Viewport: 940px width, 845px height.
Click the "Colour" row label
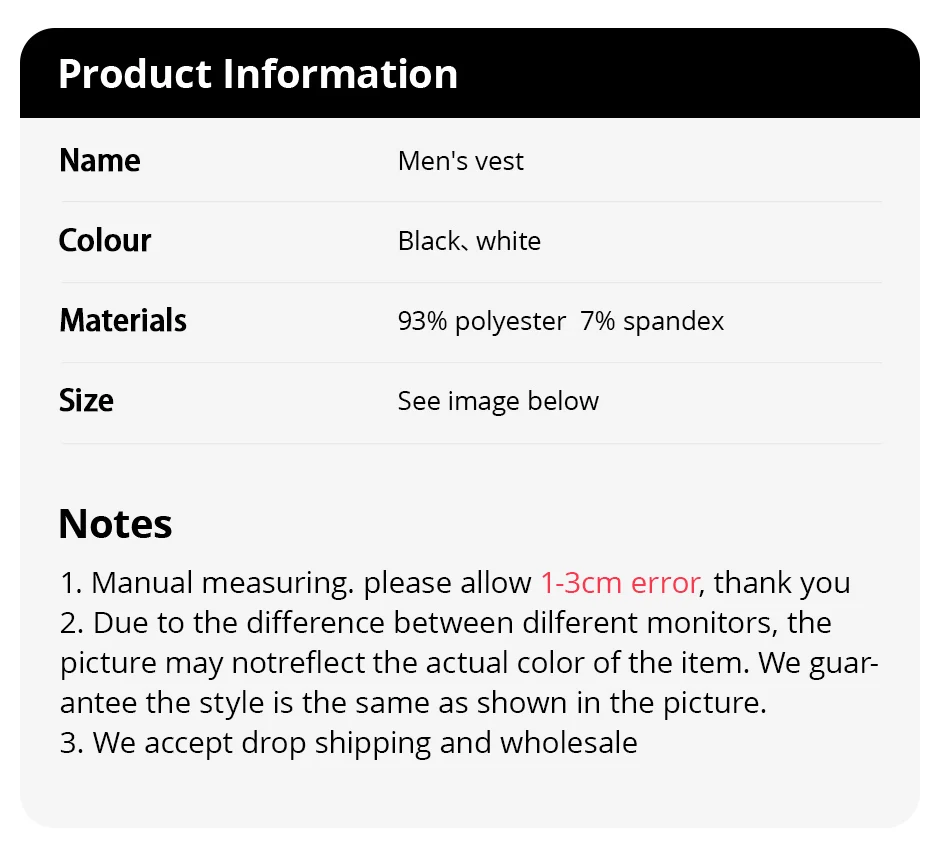(105, 241)
